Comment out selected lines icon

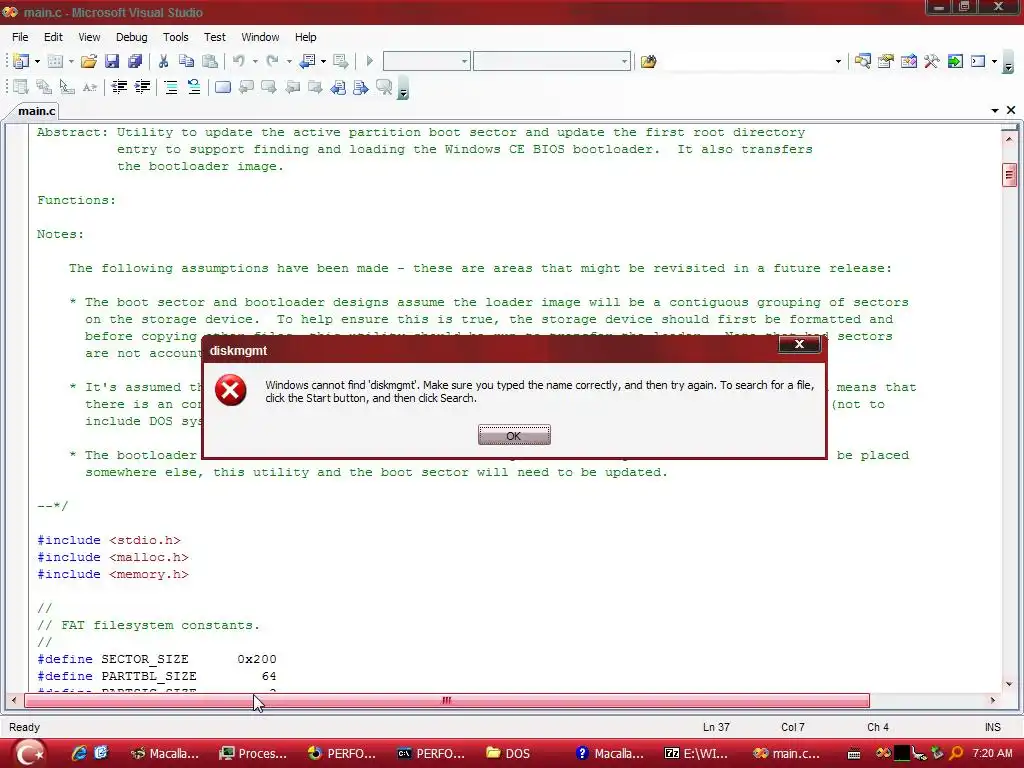(171, 87)
